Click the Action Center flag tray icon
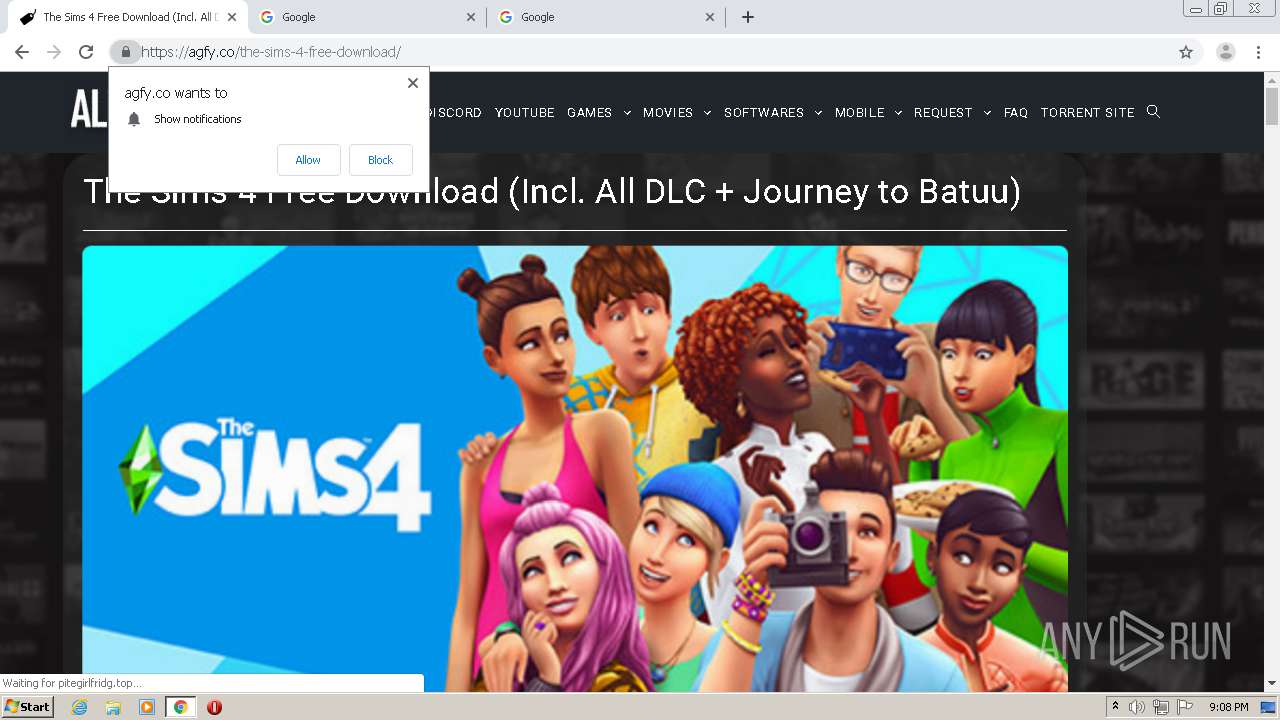Viewport: 1280px width, 720px height. click(1185, 707)
